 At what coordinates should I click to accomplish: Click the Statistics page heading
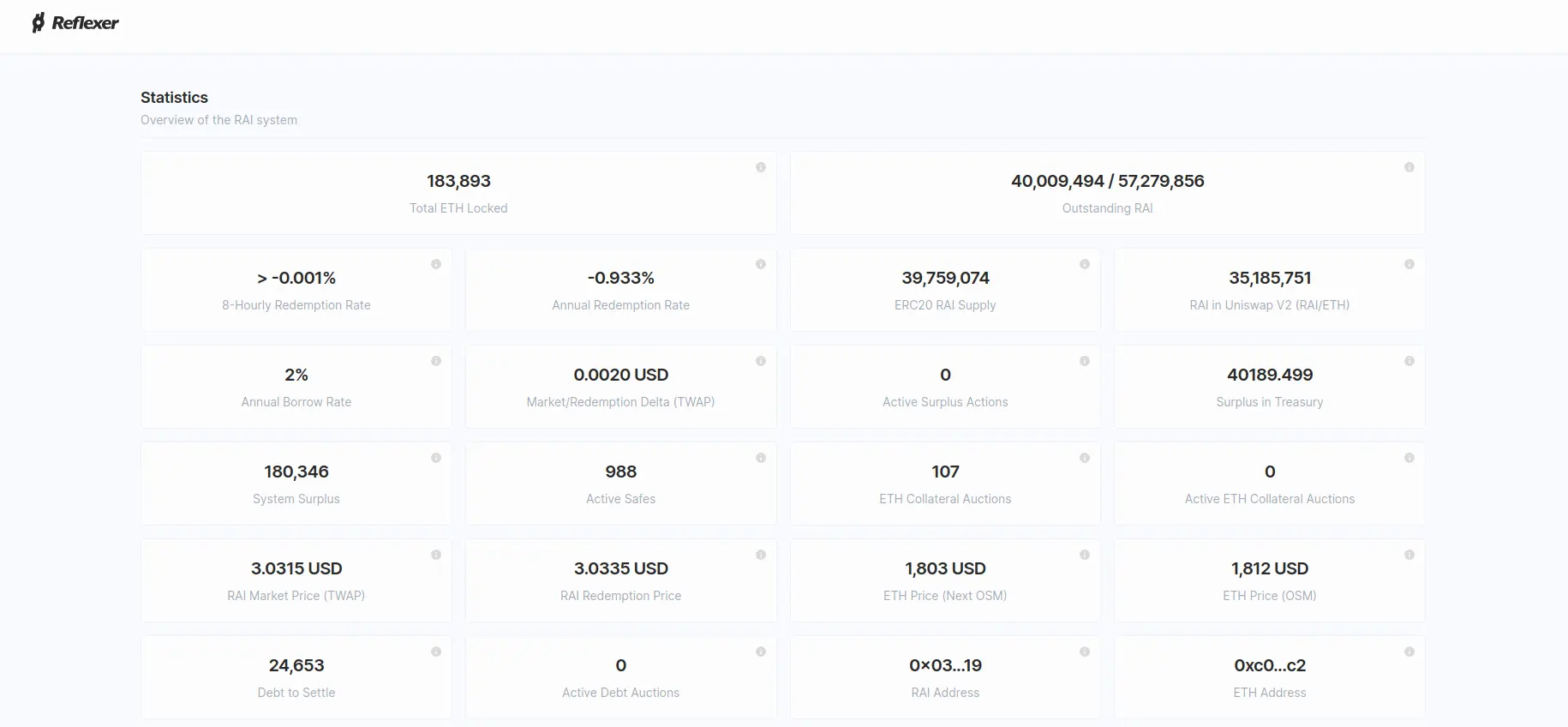174,98
